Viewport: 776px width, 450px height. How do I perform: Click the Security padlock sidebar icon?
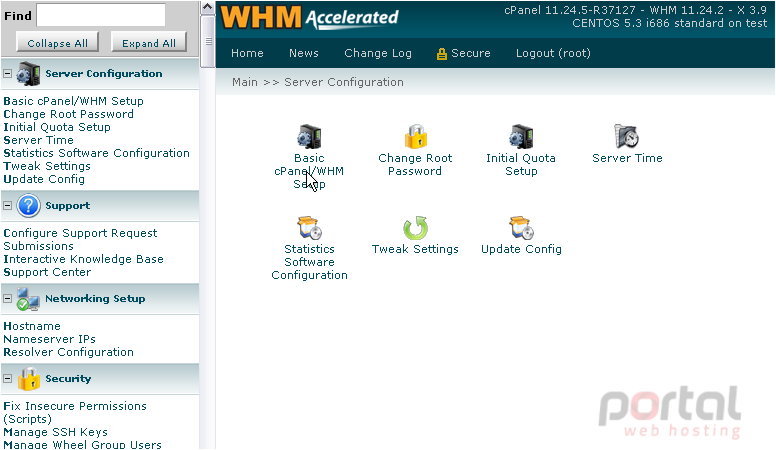(x=29, y=379)
